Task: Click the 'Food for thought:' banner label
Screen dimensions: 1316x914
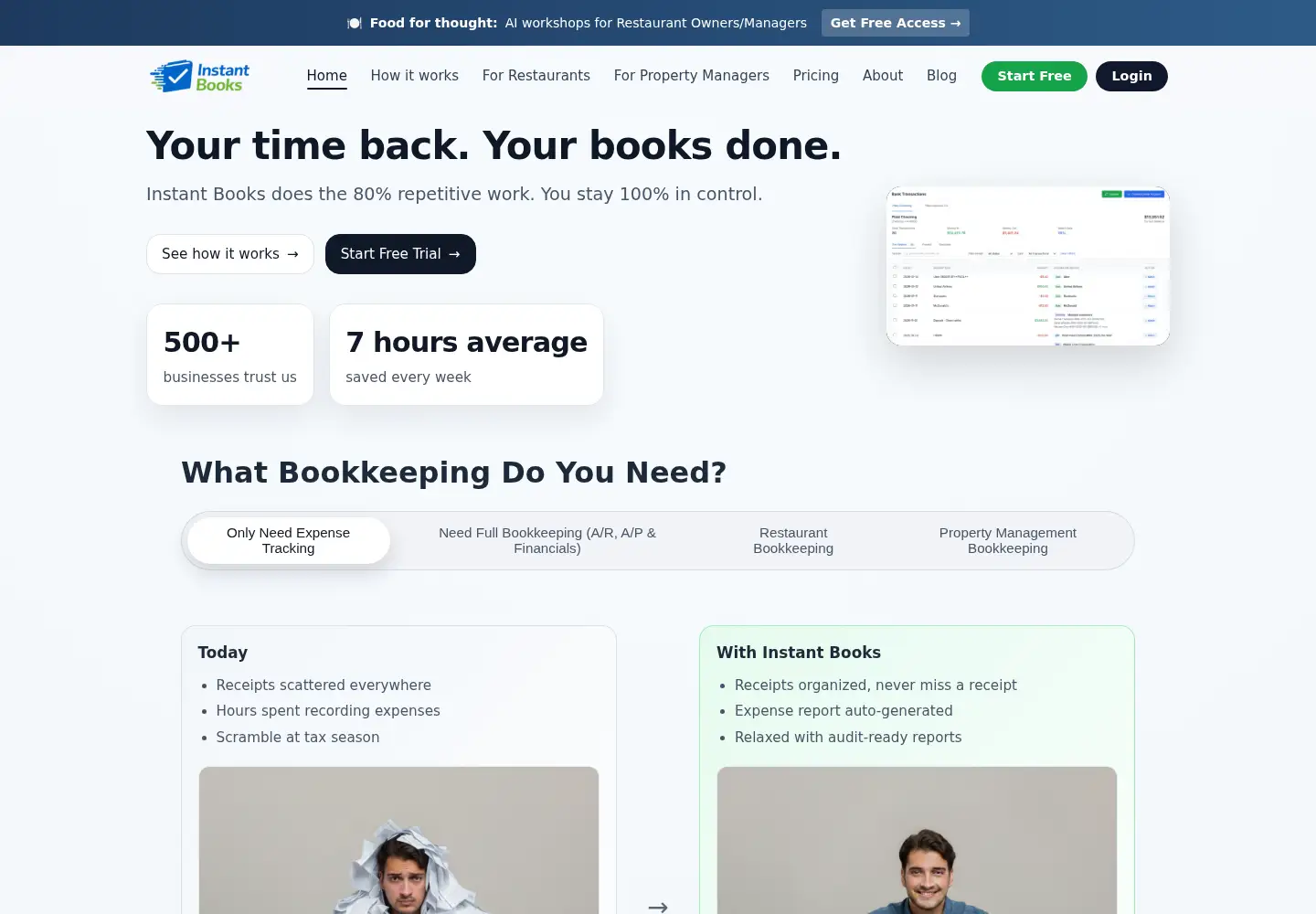Action: pos(433,23)
